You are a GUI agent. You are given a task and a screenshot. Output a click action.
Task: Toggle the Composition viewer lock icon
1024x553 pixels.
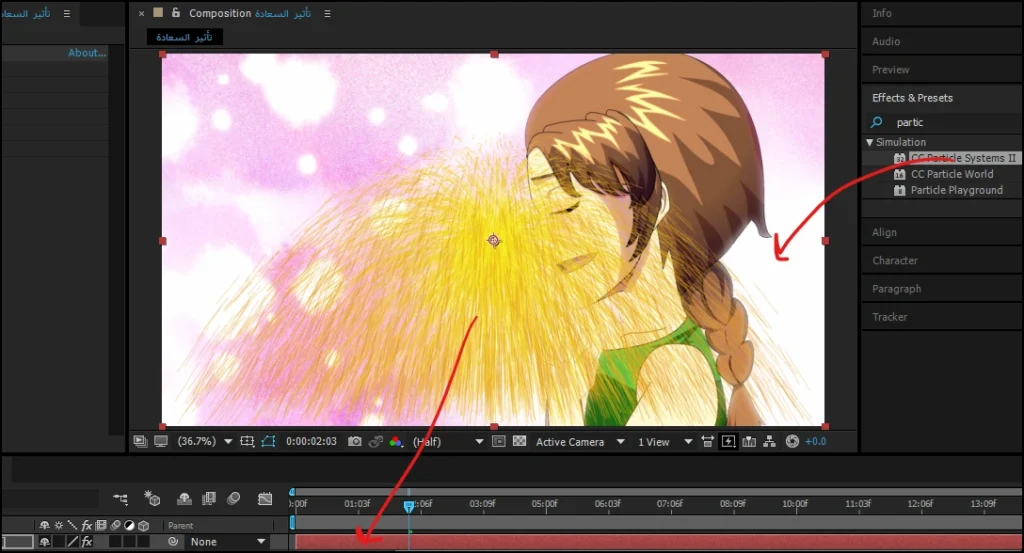tap(175, 12)
